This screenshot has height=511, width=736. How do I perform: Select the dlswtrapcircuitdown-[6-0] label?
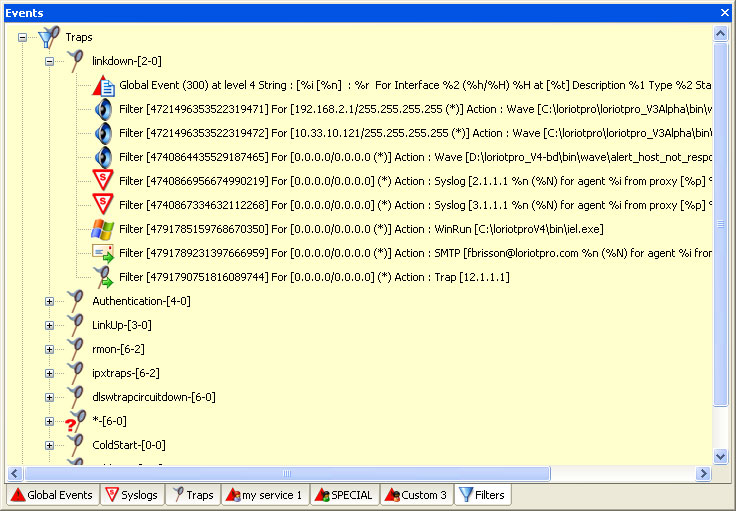[x=154, y=397]
